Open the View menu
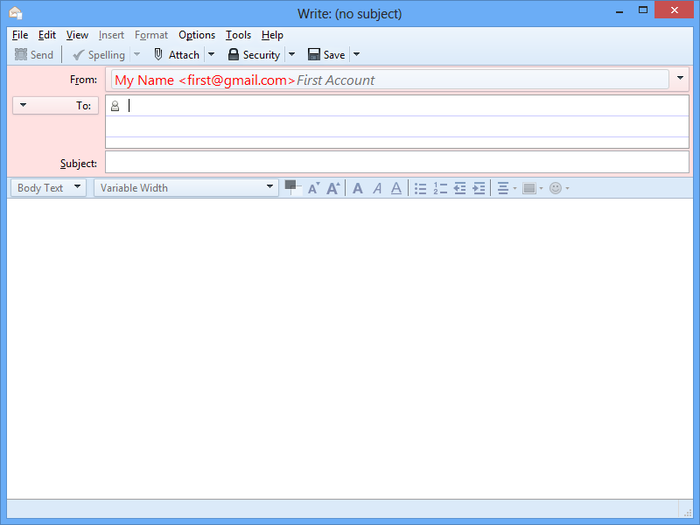 [x=77, y=35]
